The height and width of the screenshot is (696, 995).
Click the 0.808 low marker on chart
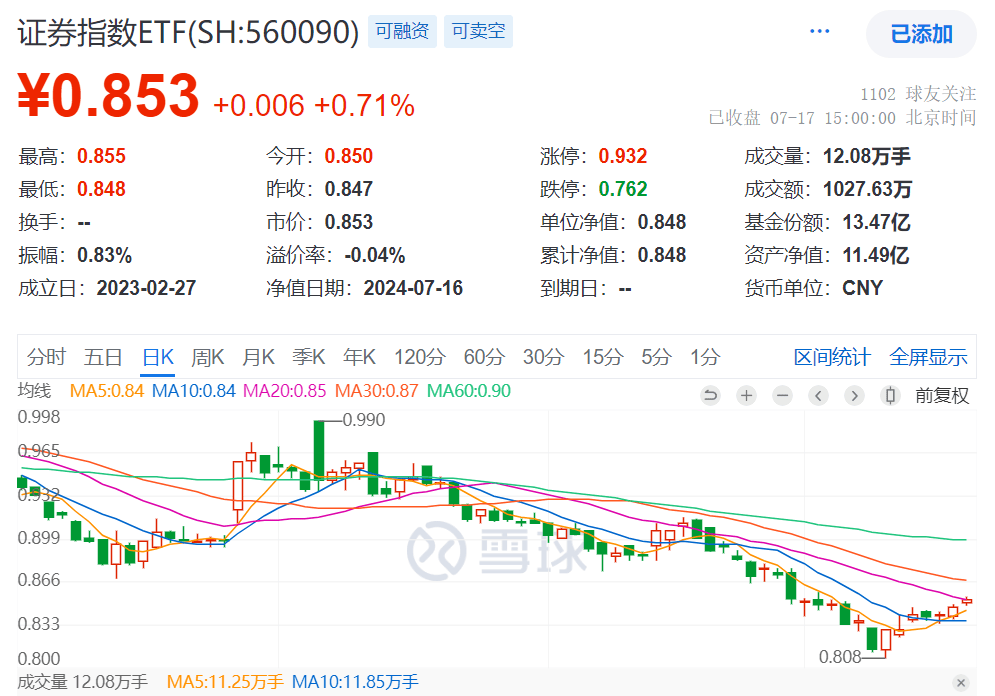[x=840, y=657]
